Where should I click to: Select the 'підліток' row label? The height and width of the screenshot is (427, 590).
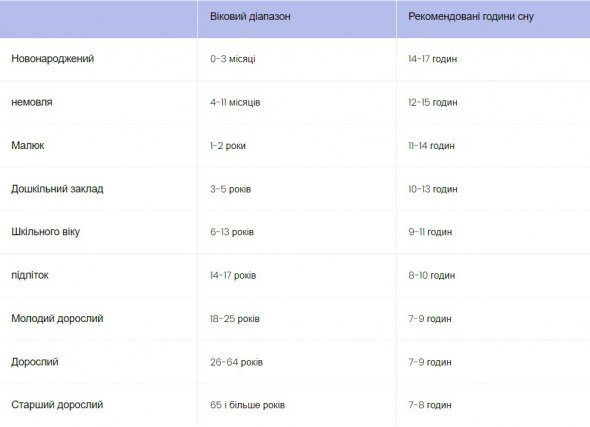[x=30, y=275]
